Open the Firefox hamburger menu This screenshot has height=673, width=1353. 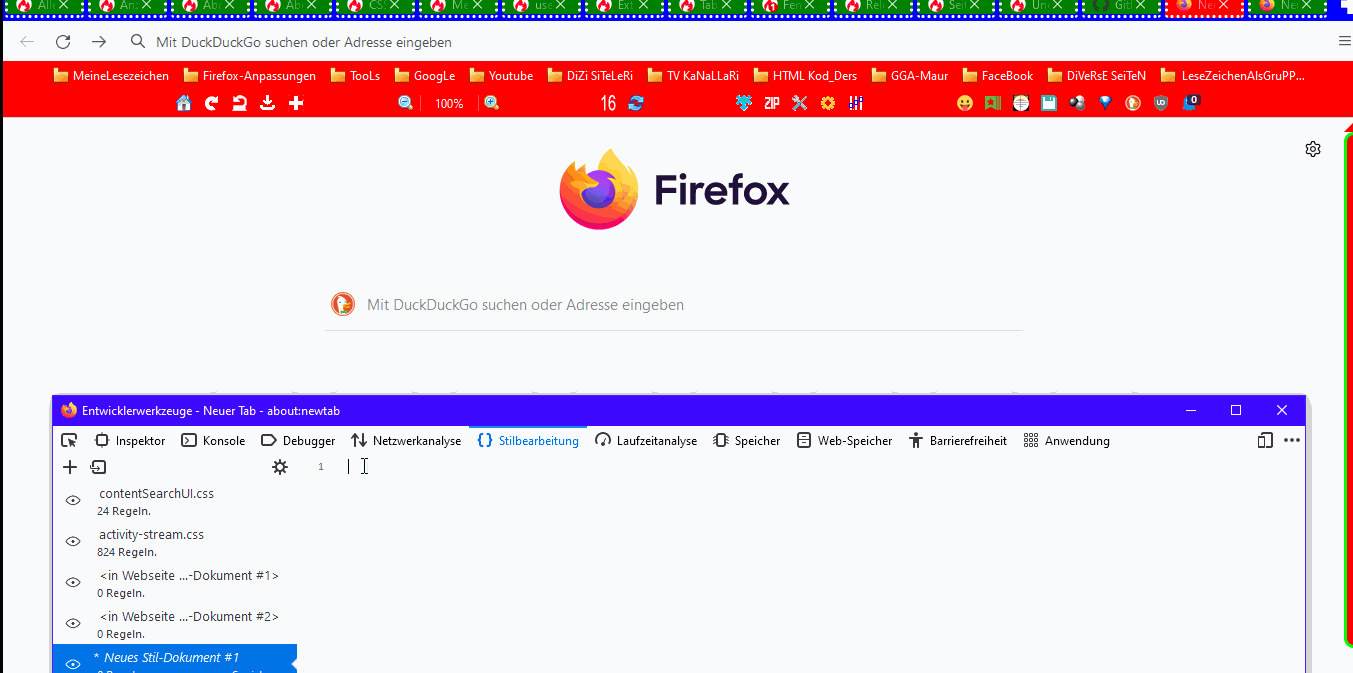1344,42
